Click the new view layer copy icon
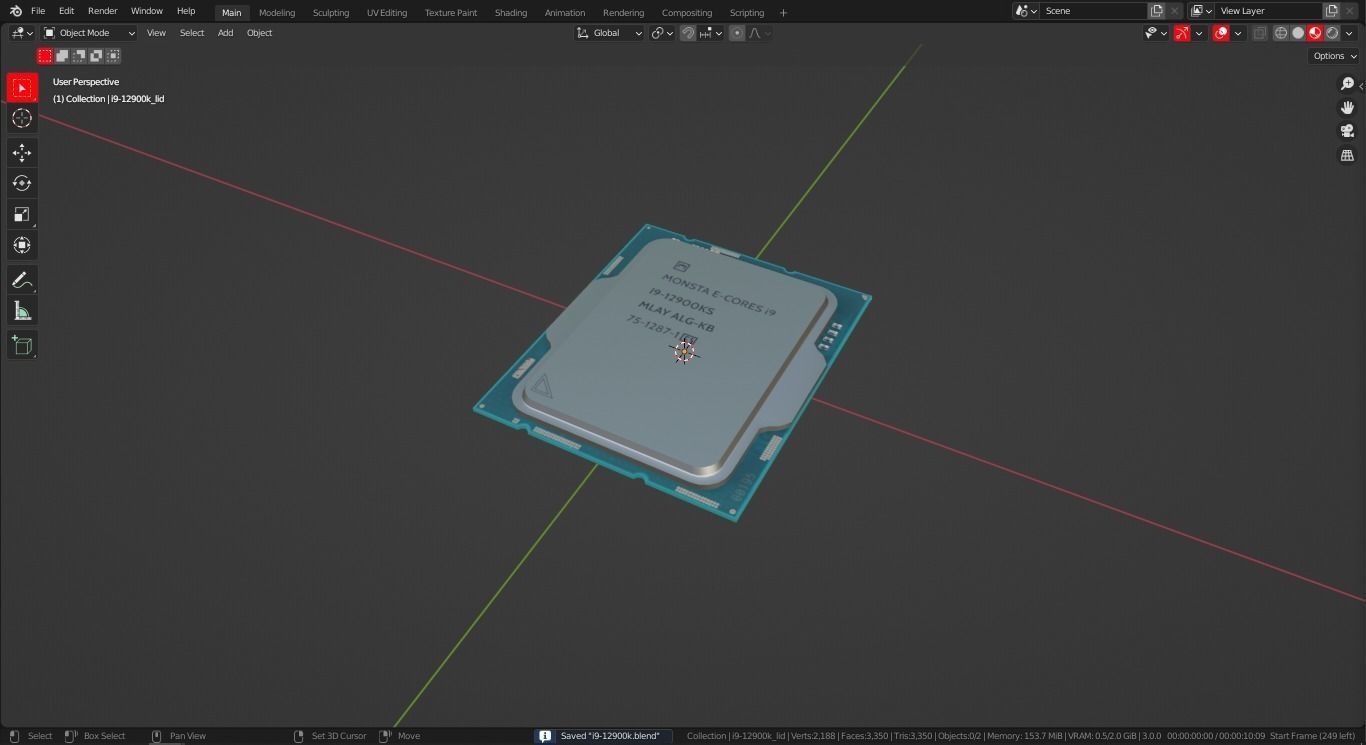The width and height of the screenshot is (1366, 745). pyautogui.click(x=1331, y=11)
